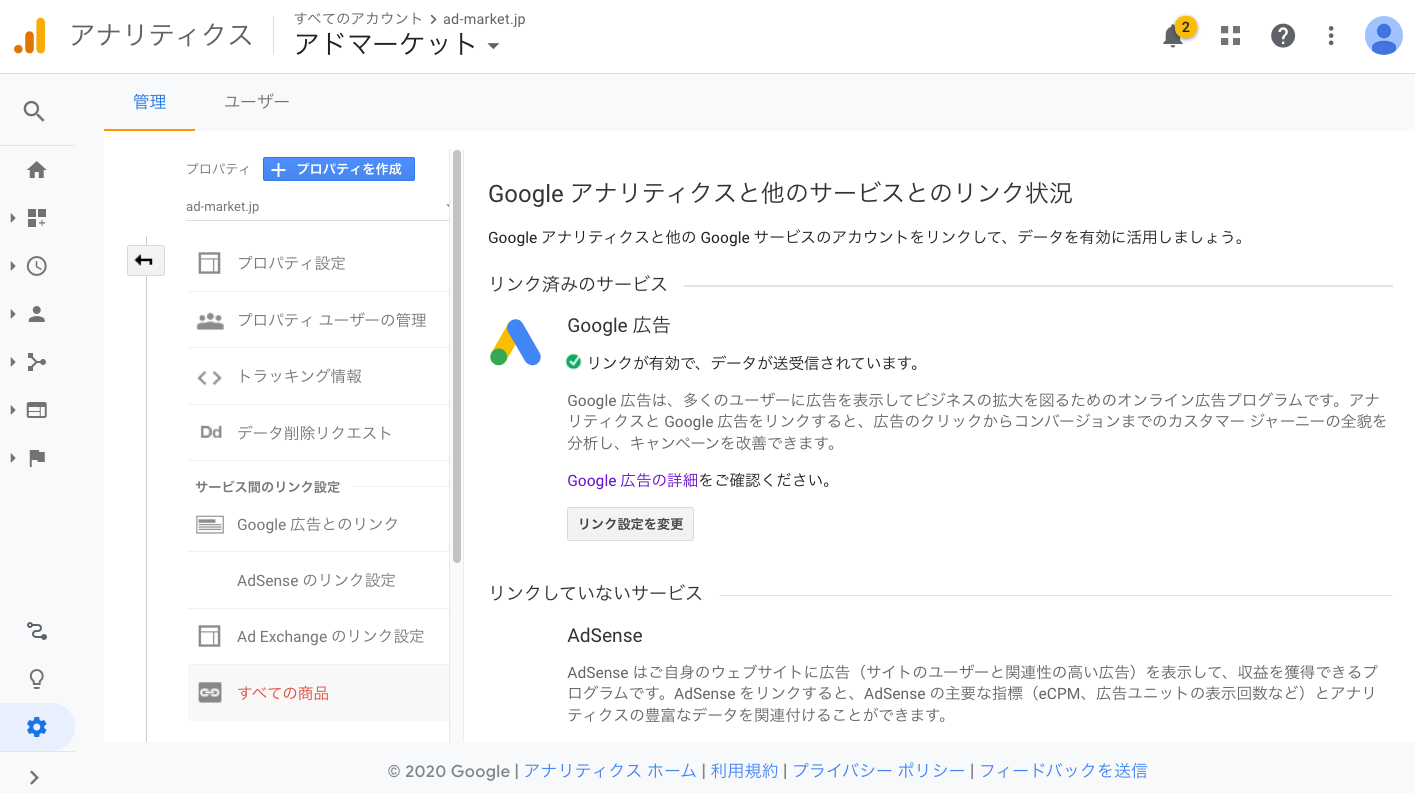This screenshot has width=1415, height=793.
Task: Expand the Realtime section arrow
Action: pos(13,266)
